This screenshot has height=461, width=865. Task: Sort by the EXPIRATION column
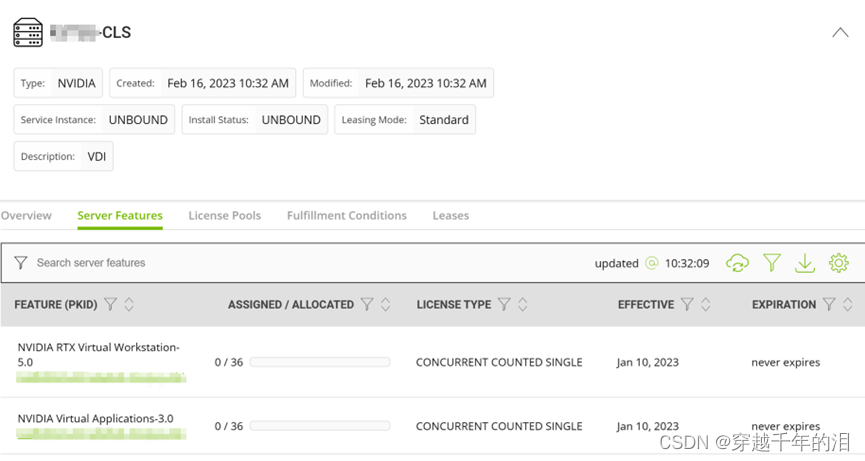point(848,304)
